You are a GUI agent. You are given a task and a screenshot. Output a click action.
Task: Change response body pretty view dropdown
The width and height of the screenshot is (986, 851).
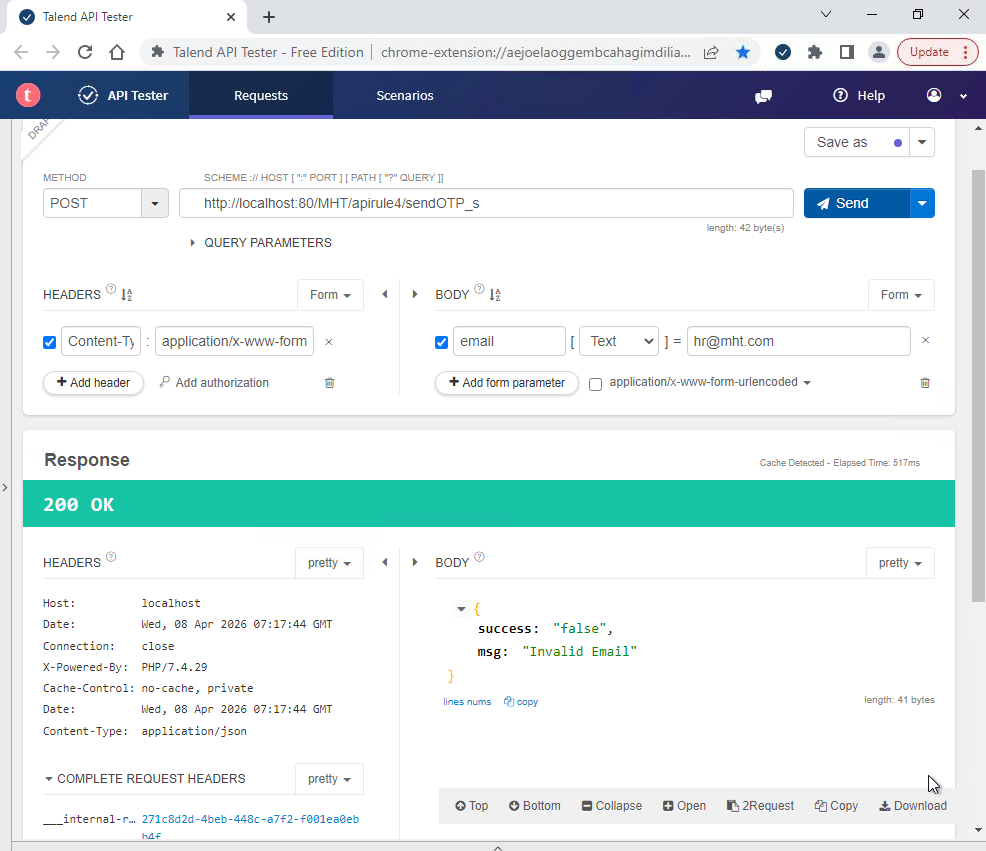click(900, 563)
